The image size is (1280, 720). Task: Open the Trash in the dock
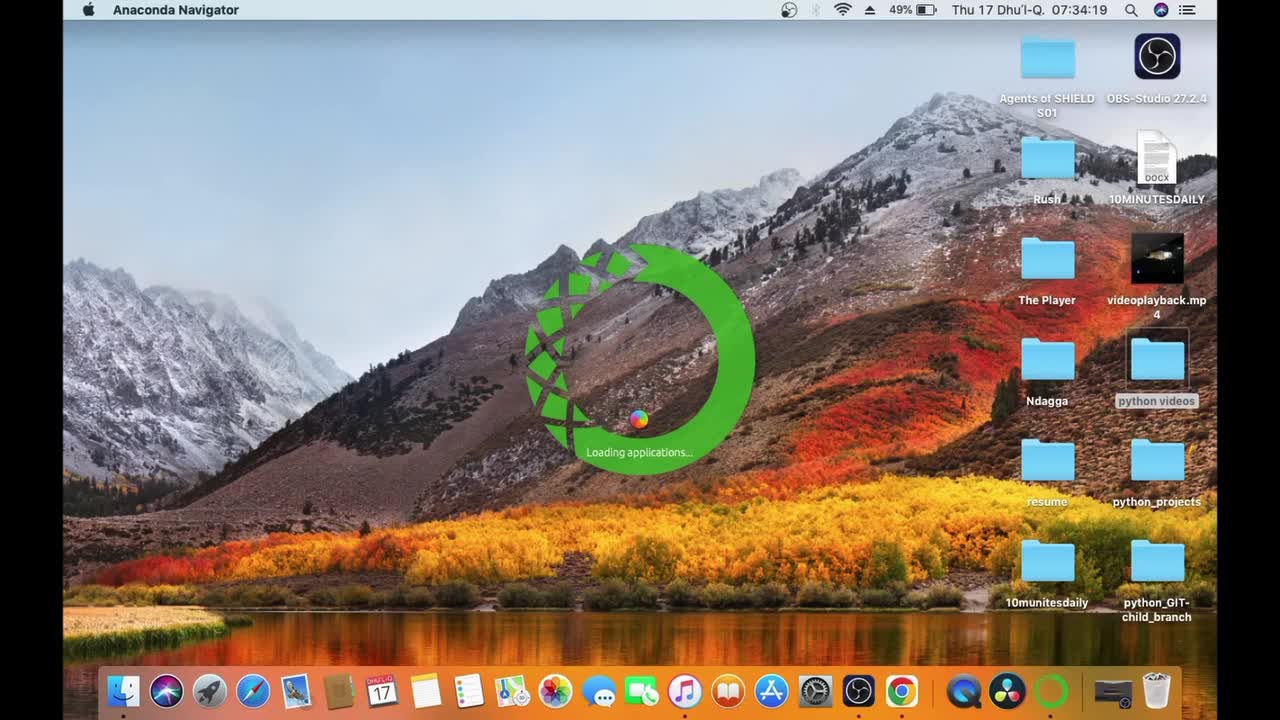pos(1156,691)
